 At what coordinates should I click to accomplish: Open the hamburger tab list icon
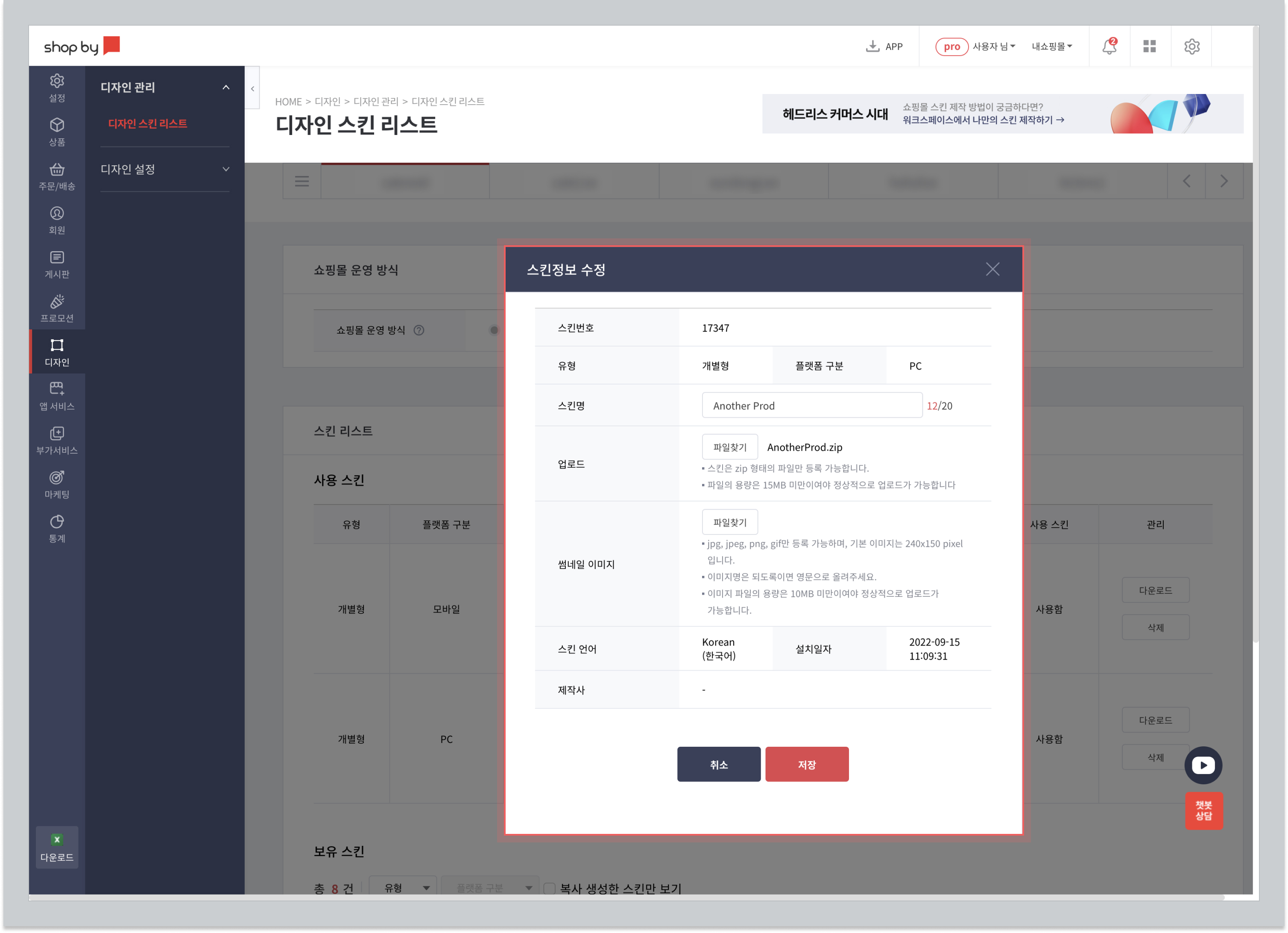coord(302,181)
